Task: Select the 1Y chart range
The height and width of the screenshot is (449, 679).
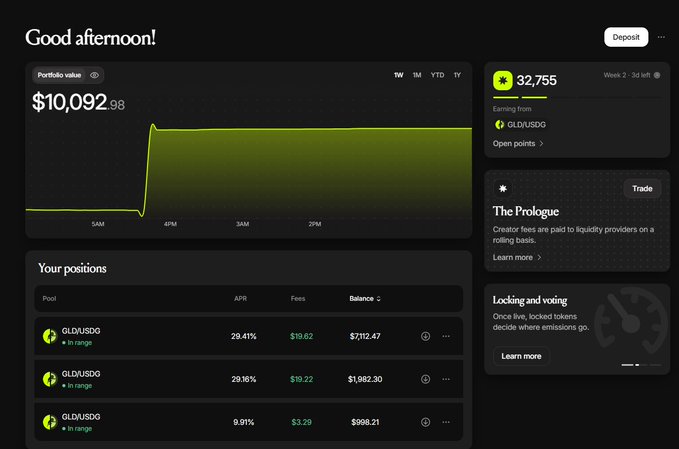Action: 457,75
